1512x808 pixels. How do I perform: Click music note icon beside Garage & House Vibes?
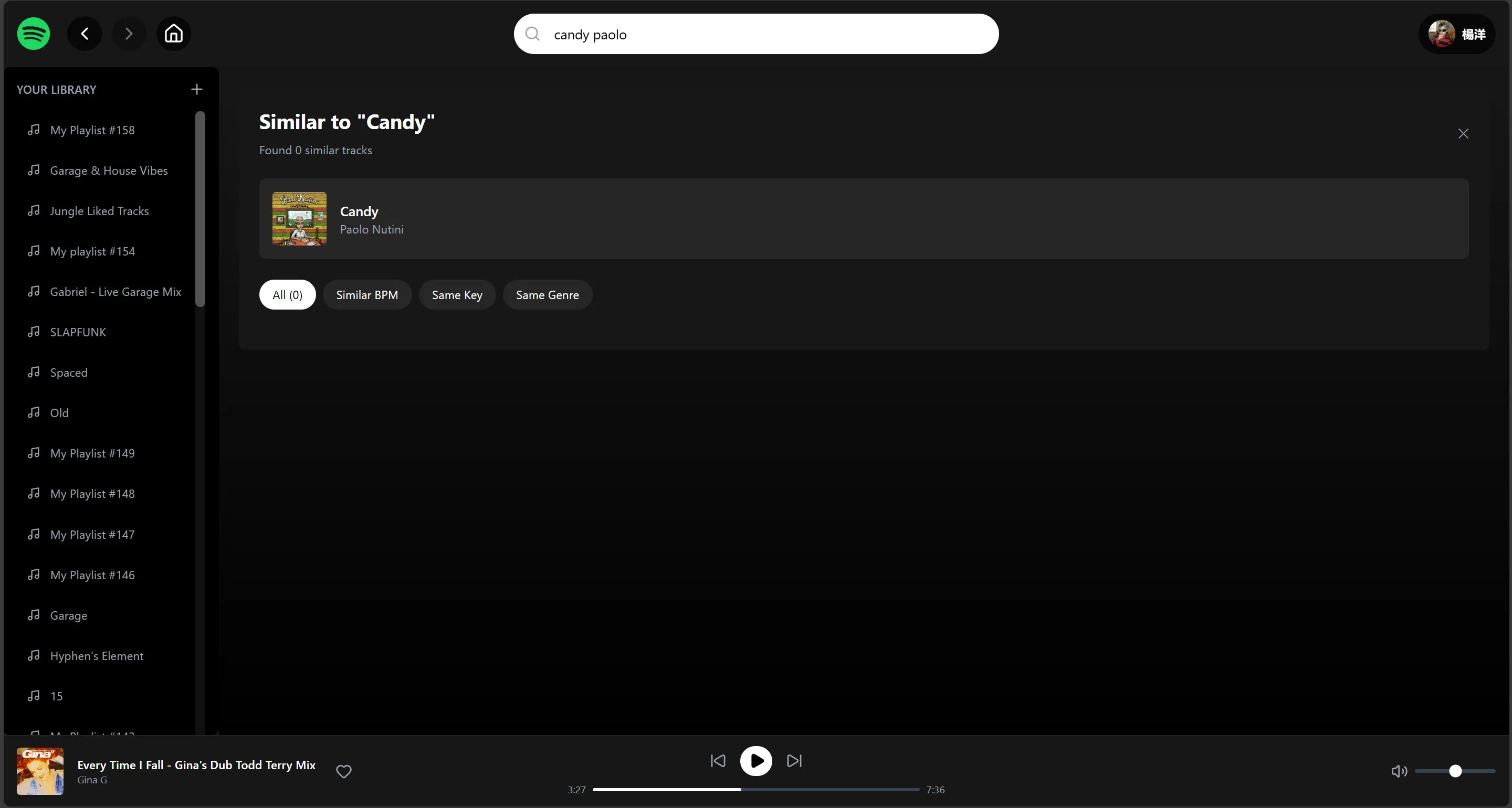click(34, 169)
